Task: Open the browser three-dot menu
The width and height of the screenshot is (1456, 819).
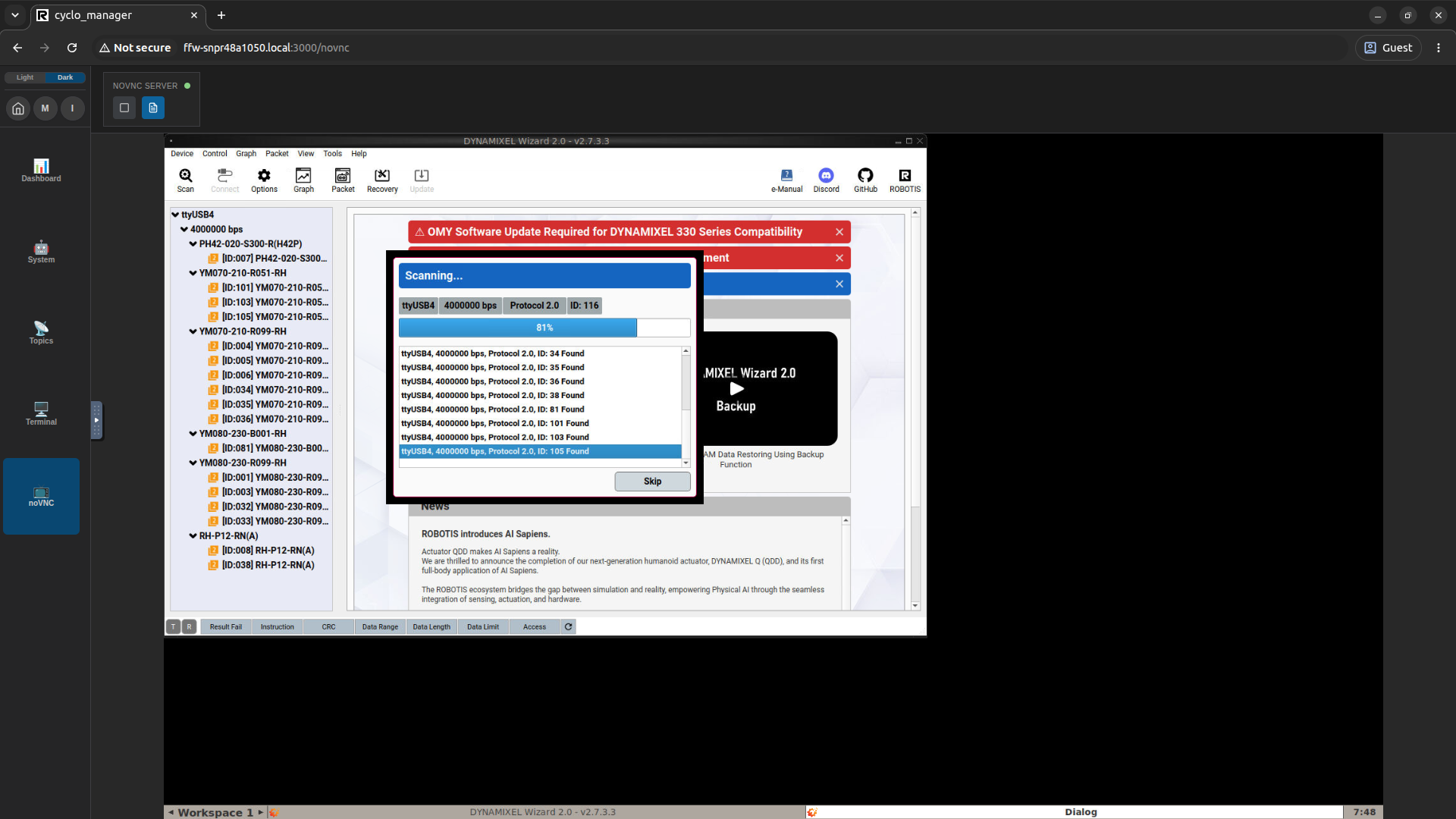Action: 1439,48
